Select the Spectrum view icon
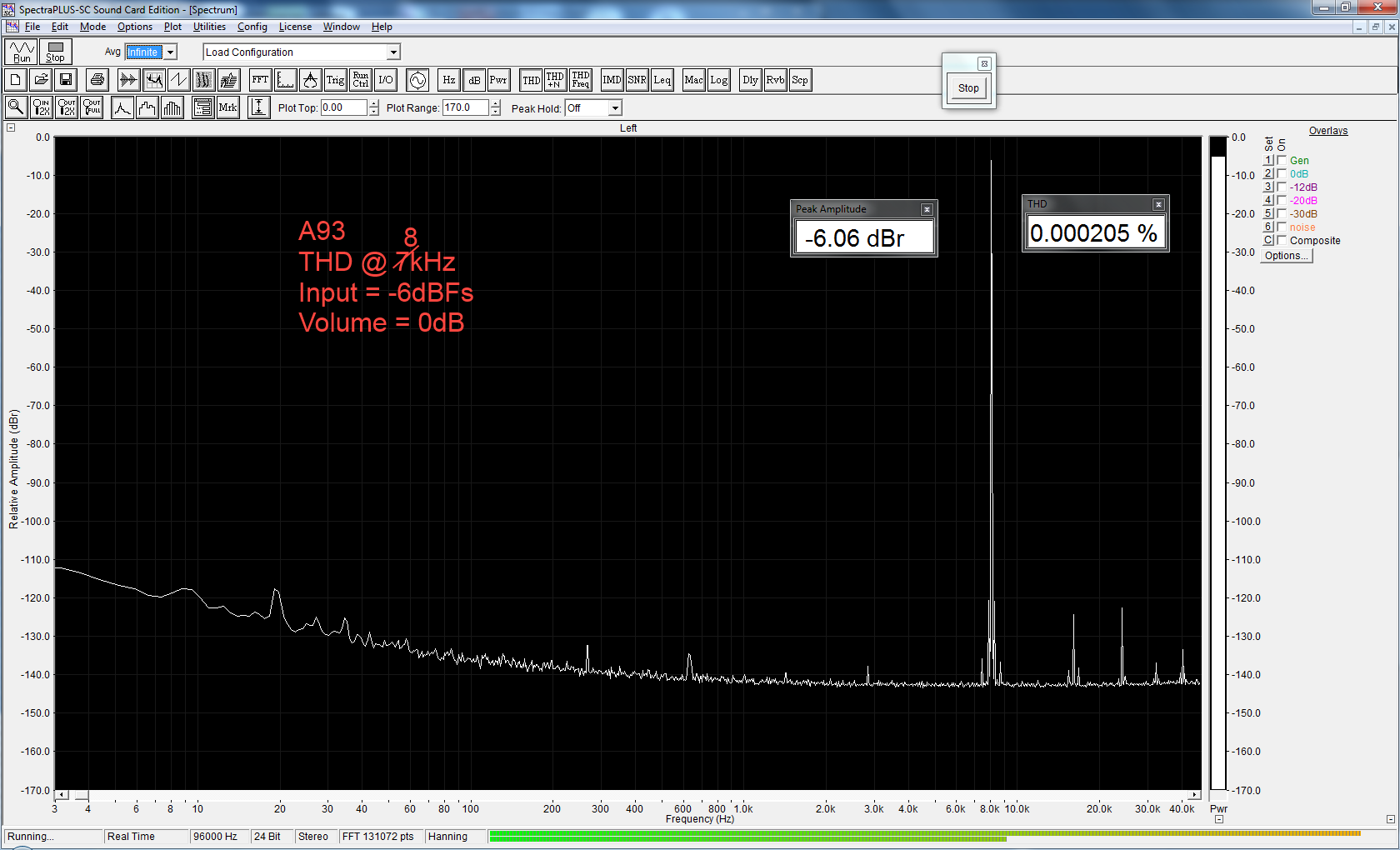The height and width of the screenshot is (850, 1400). (x=153, y=80)
